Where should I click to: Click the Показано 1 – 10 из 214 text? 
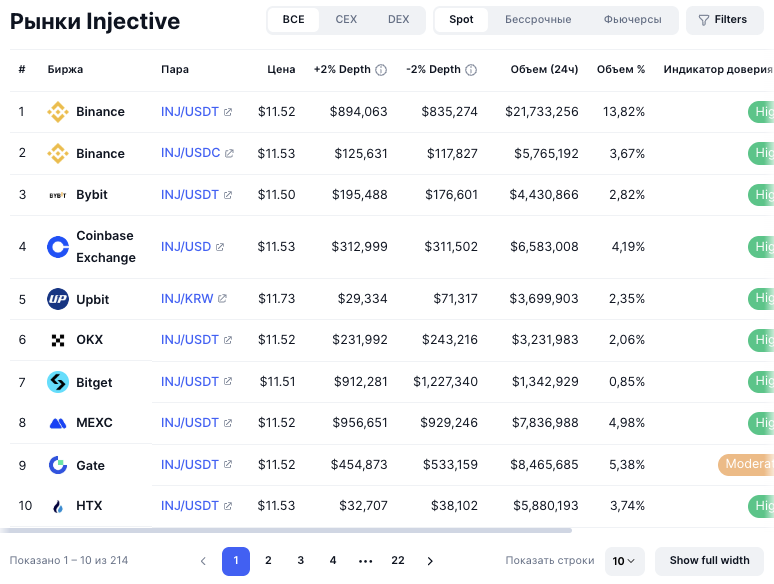[69, 561]
